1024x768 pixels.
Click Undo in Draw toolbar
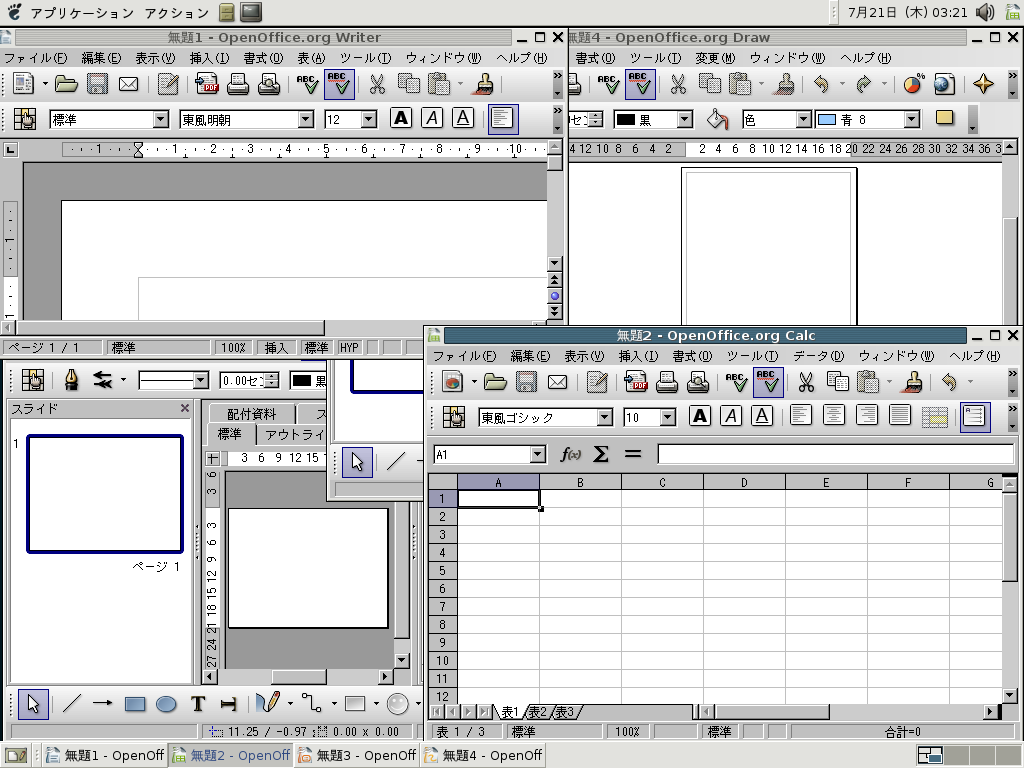click(822, 84)
